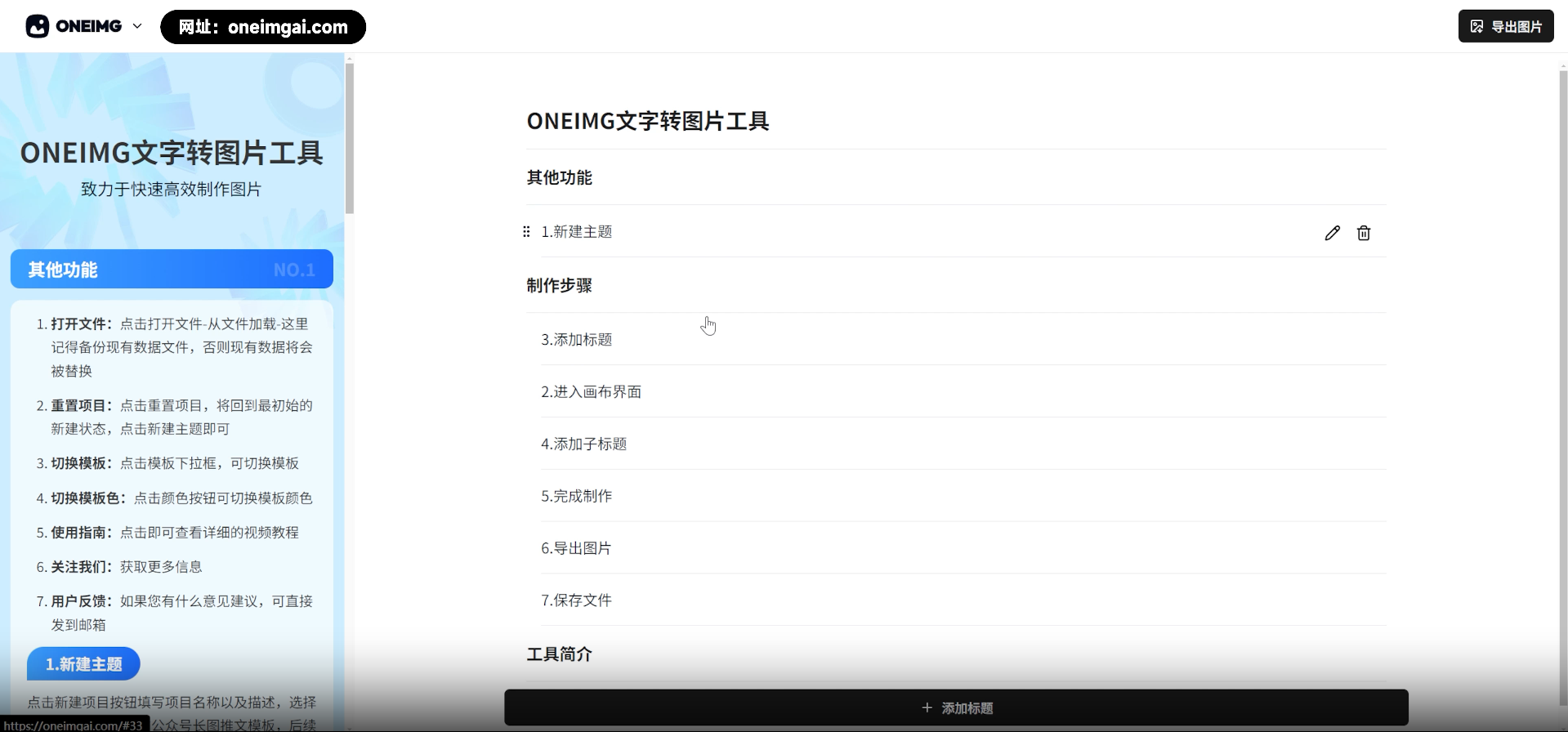Screen dimensions: 1568x732
Task: Click the 其他功能 heading in the editor
Action: pos(559,177)
